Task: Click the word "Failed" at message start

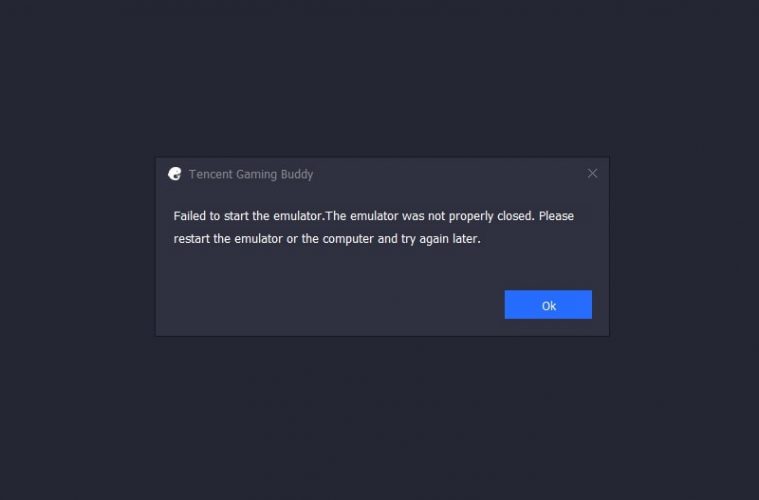Action: tap(190, 216)
